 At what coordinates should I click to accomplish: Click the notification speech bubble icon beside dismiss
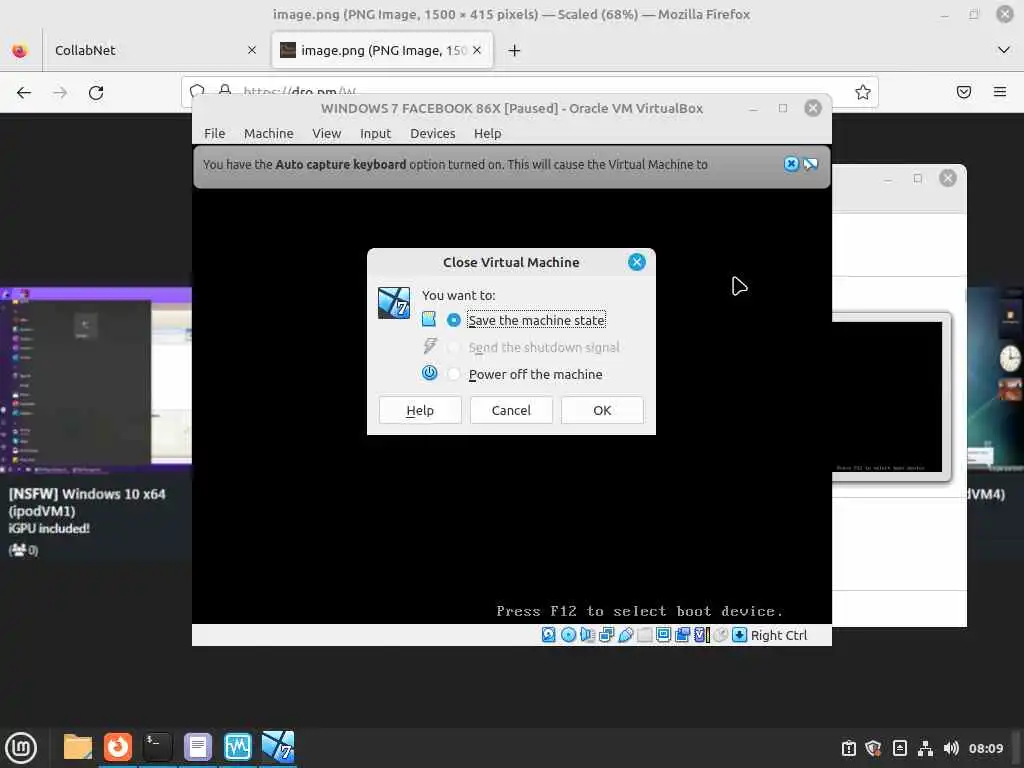click(810, 164)
